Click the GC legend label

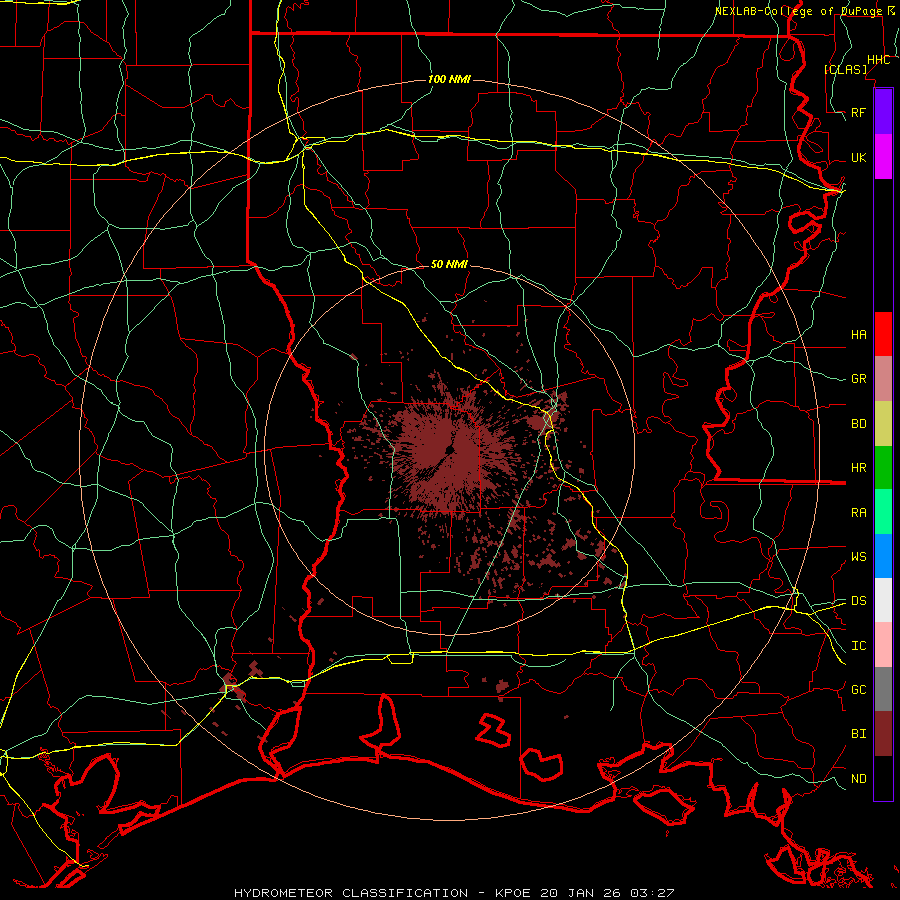coord(858,689)
